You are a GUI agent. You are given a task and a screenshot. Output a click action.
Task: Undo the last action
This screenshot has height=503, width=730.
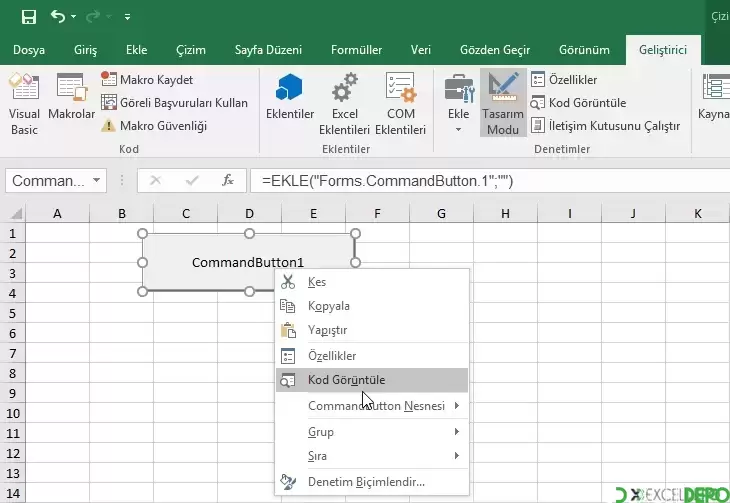(58, 17)
